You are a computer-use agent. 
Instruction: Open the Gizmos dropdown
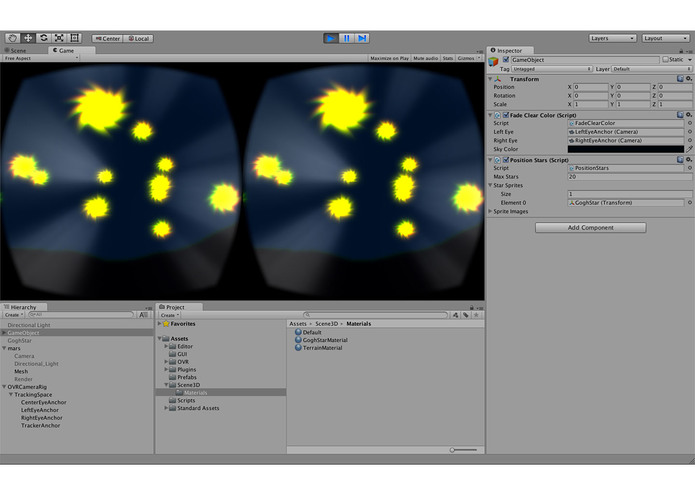click(469, 58)
